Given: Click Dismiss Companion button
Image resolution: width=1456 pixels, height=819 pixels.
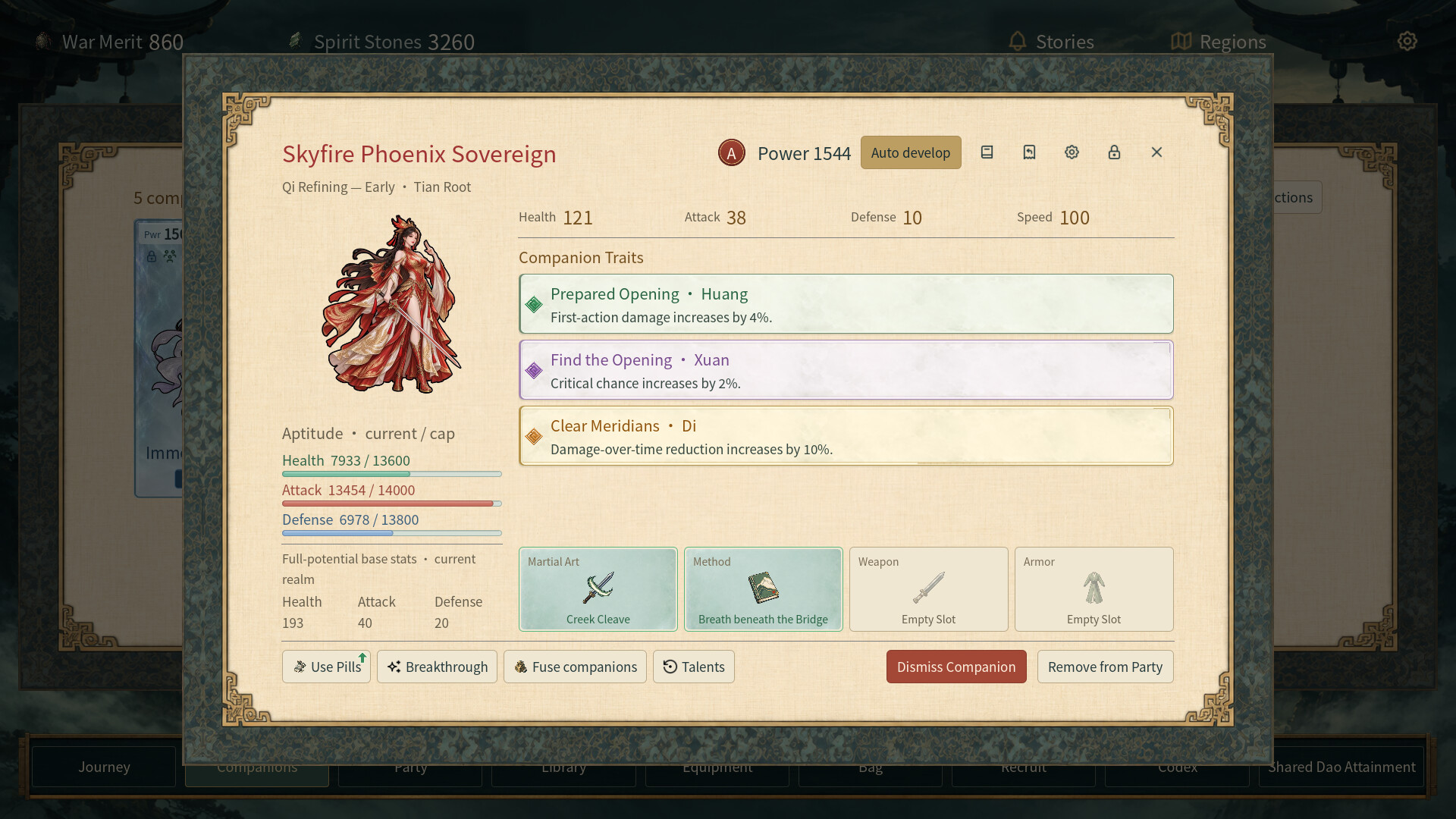Looking at the screenshot, I should coord(956,667).
